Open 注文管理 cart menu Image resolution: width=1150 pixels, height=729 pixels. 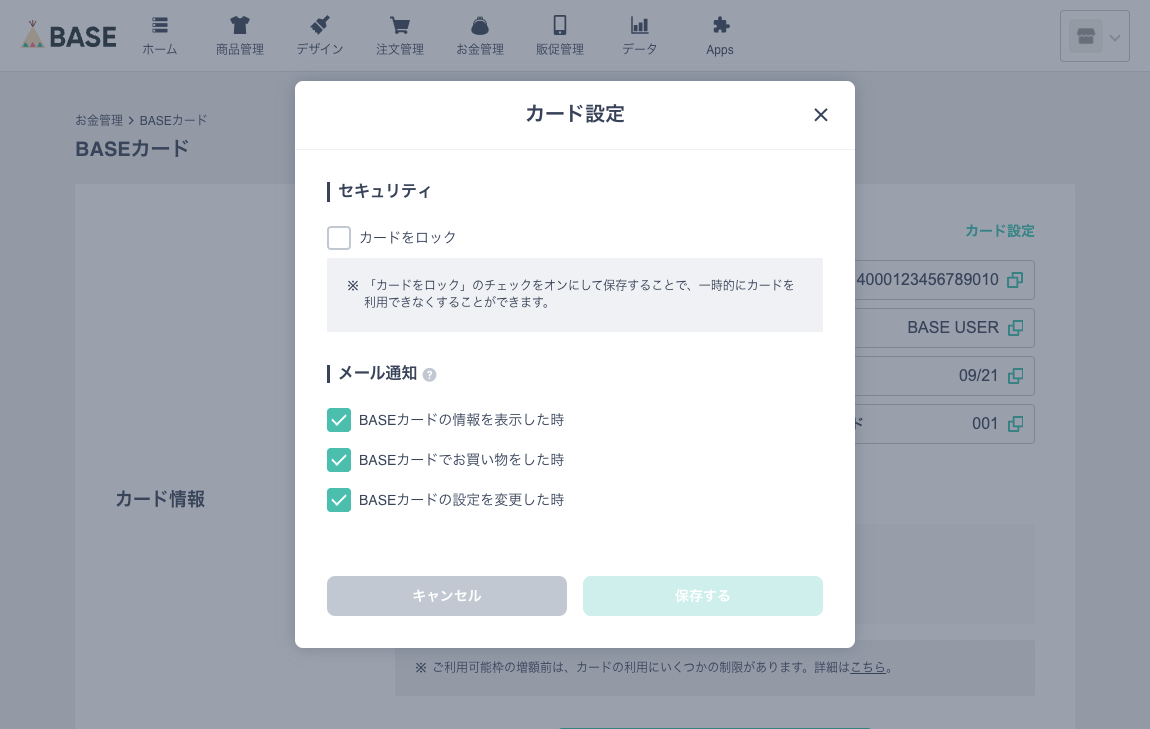400,36
